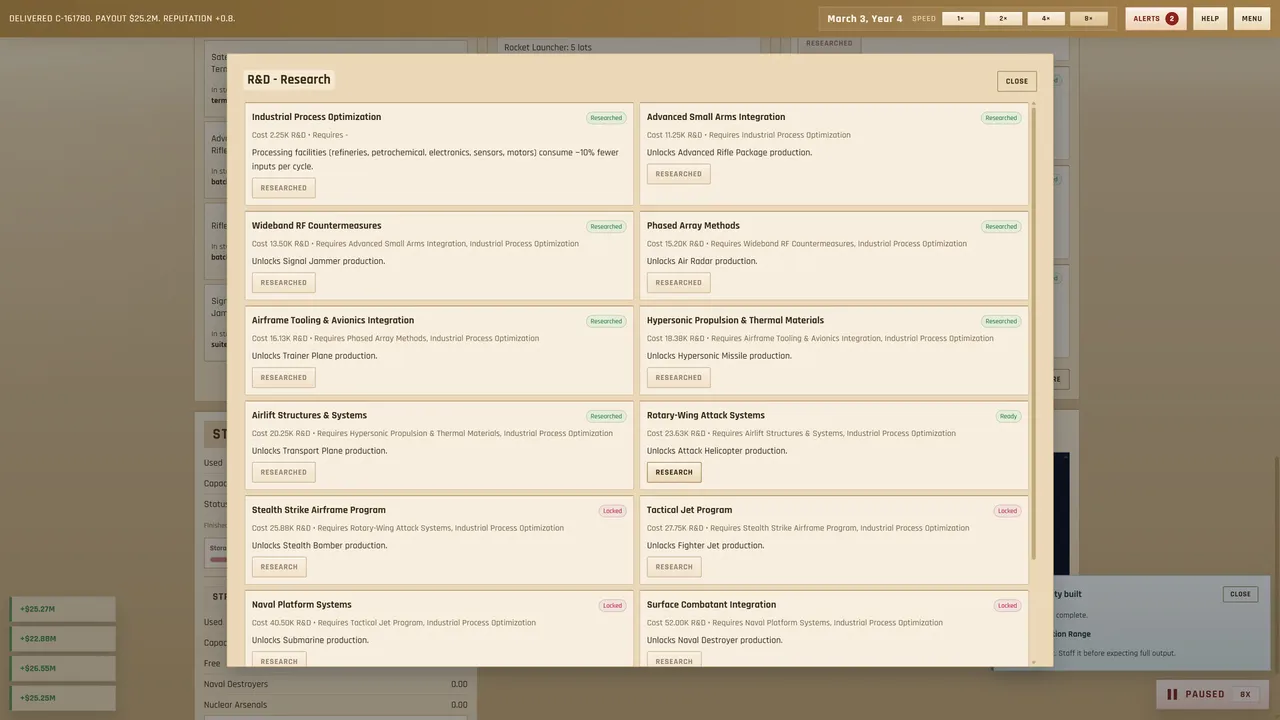The width and height of the screenshot is (1280, 720).
Task: Click Locked badge on Surface Combatant Integration
Action: click(1007, 606)
